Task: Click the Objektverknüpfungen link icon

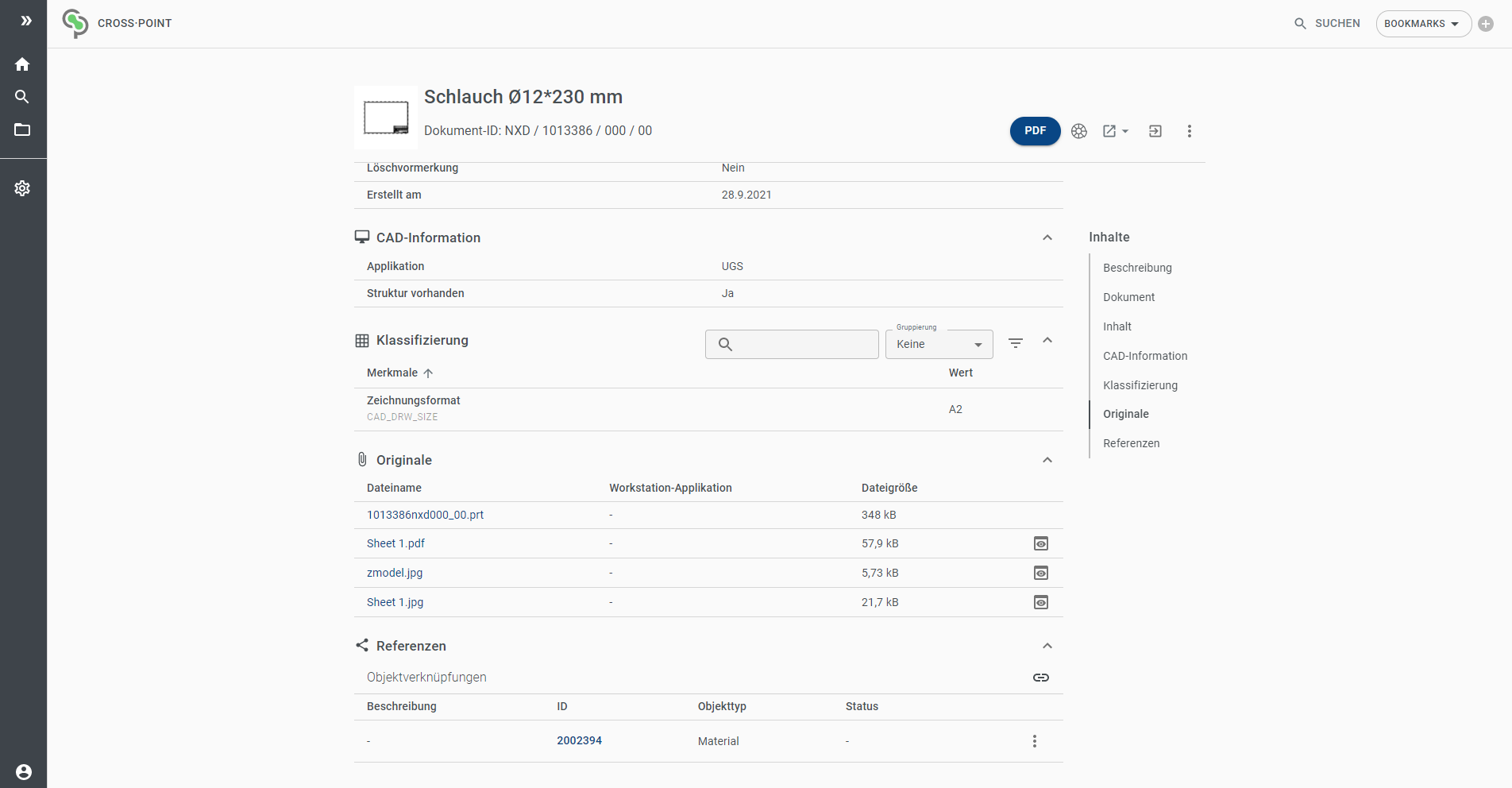Action: 1041,678
